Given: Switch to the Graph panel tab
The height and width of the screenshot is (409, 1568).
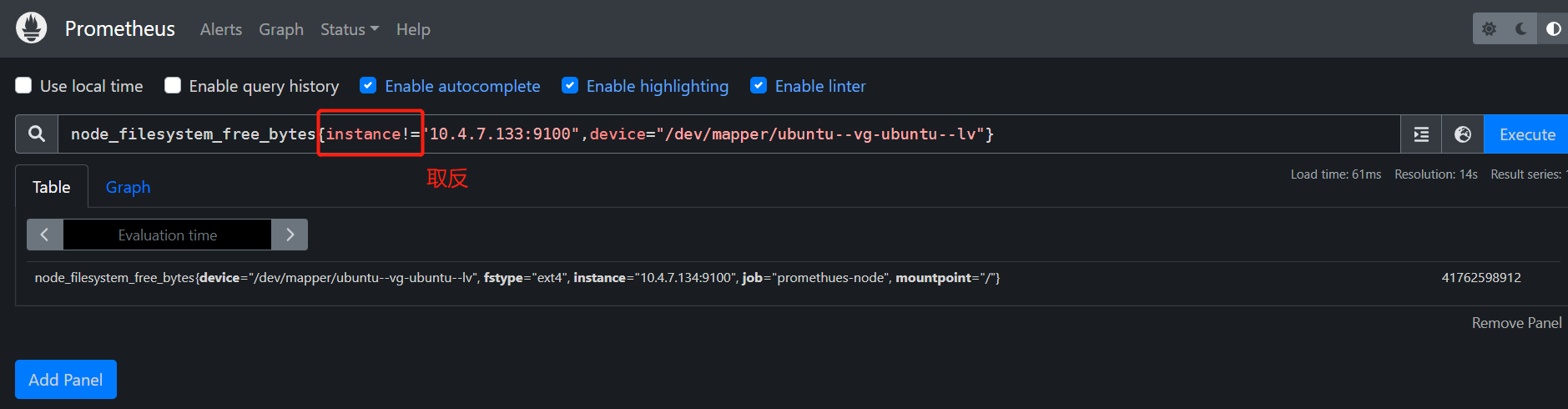Looking at the screenshot, I should point(128,187).
